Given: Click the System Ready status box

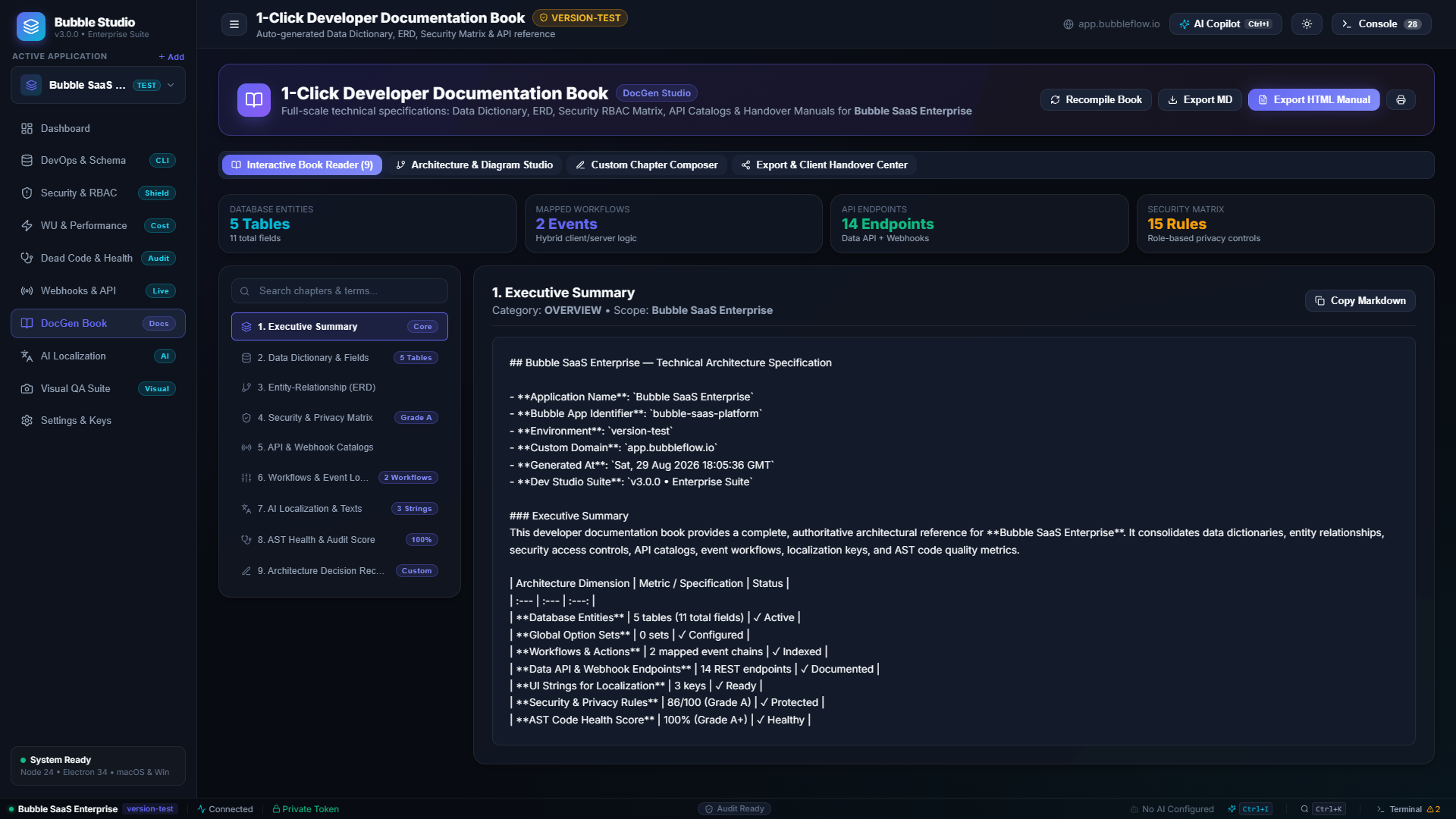Looking at the screenshot, I should pyautogui.click(x=98, y=766).
